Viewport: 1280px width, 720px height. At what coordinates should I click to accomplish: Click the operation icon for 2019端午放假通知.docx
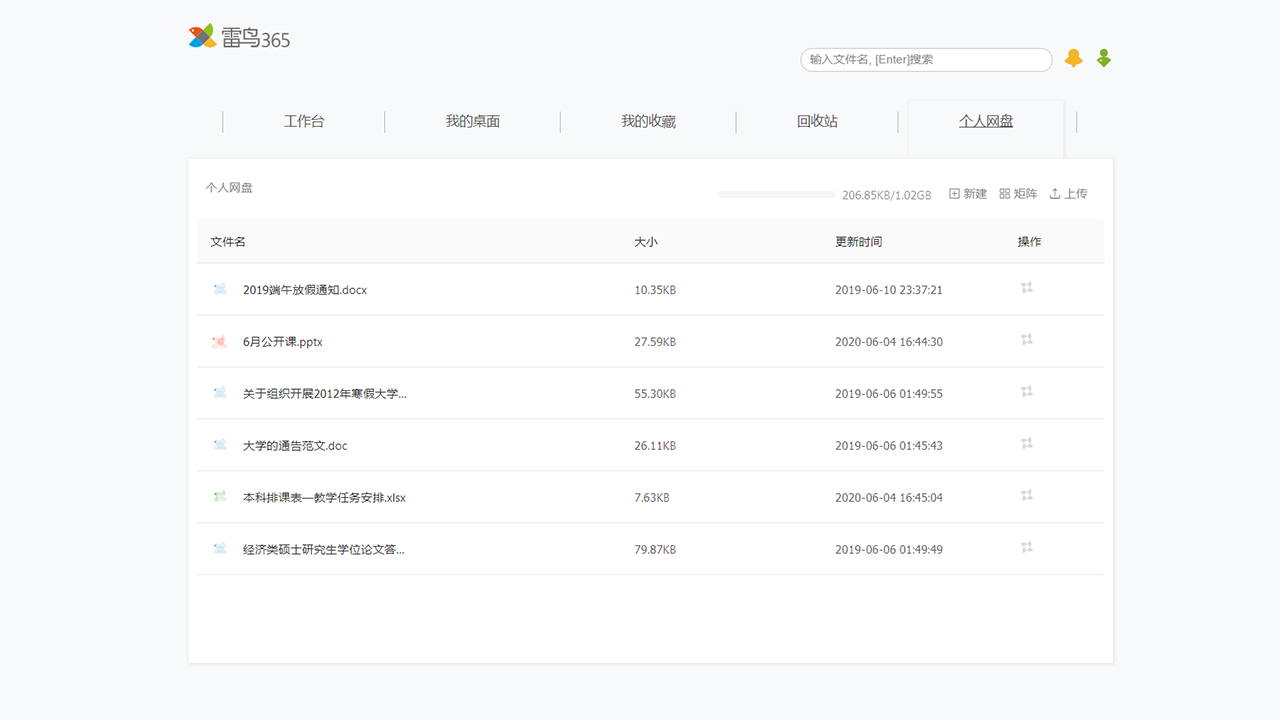point(1026,287)
